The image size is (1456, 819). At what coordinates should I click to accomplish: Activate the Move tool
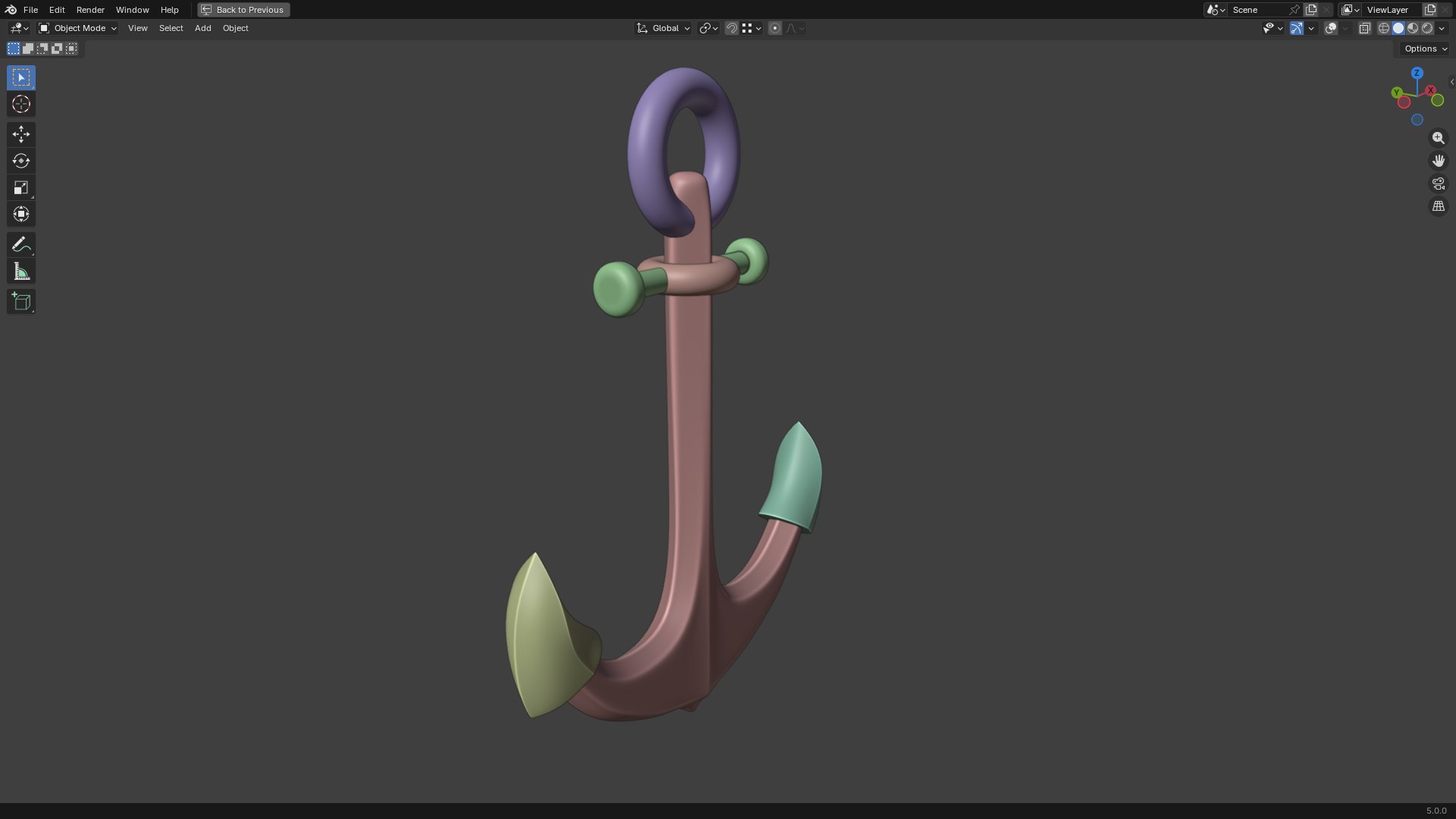coord(21,134)
